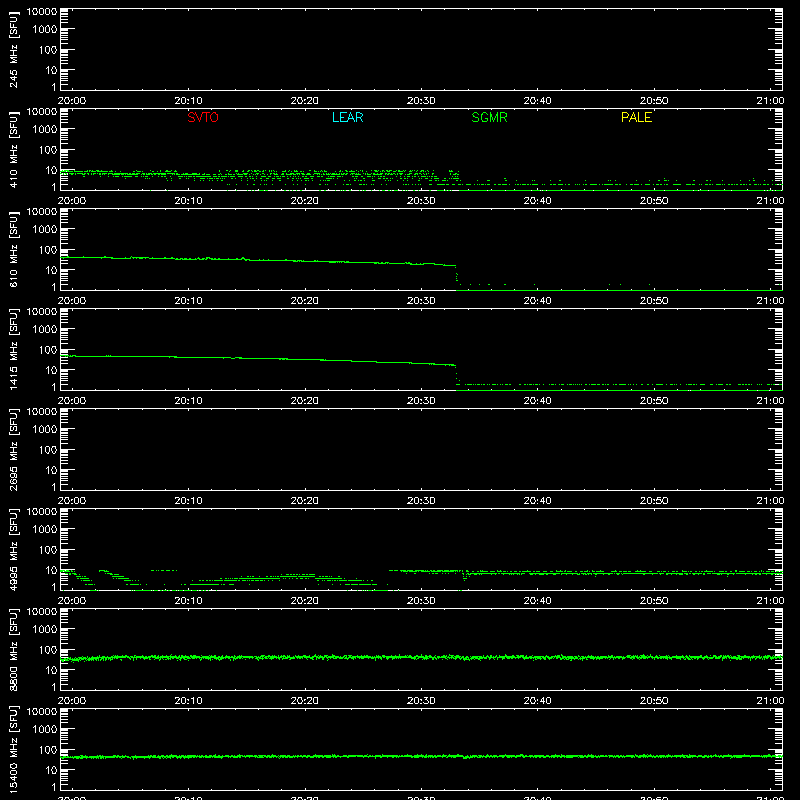Screen dimensions: 800x800
Task: Click the green SGMR station label
Action: 489,117
